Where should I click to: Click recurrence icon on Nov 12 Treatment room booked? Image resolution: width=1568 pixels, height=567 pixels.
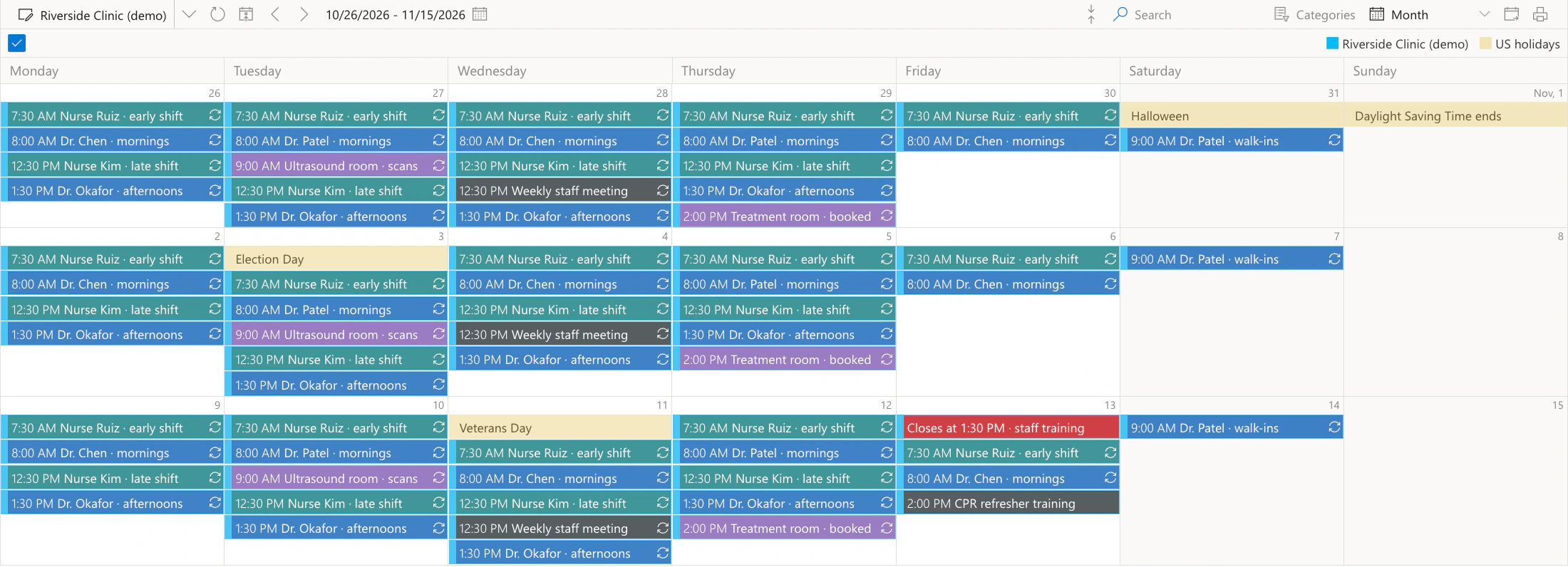(x=887, y=528)
